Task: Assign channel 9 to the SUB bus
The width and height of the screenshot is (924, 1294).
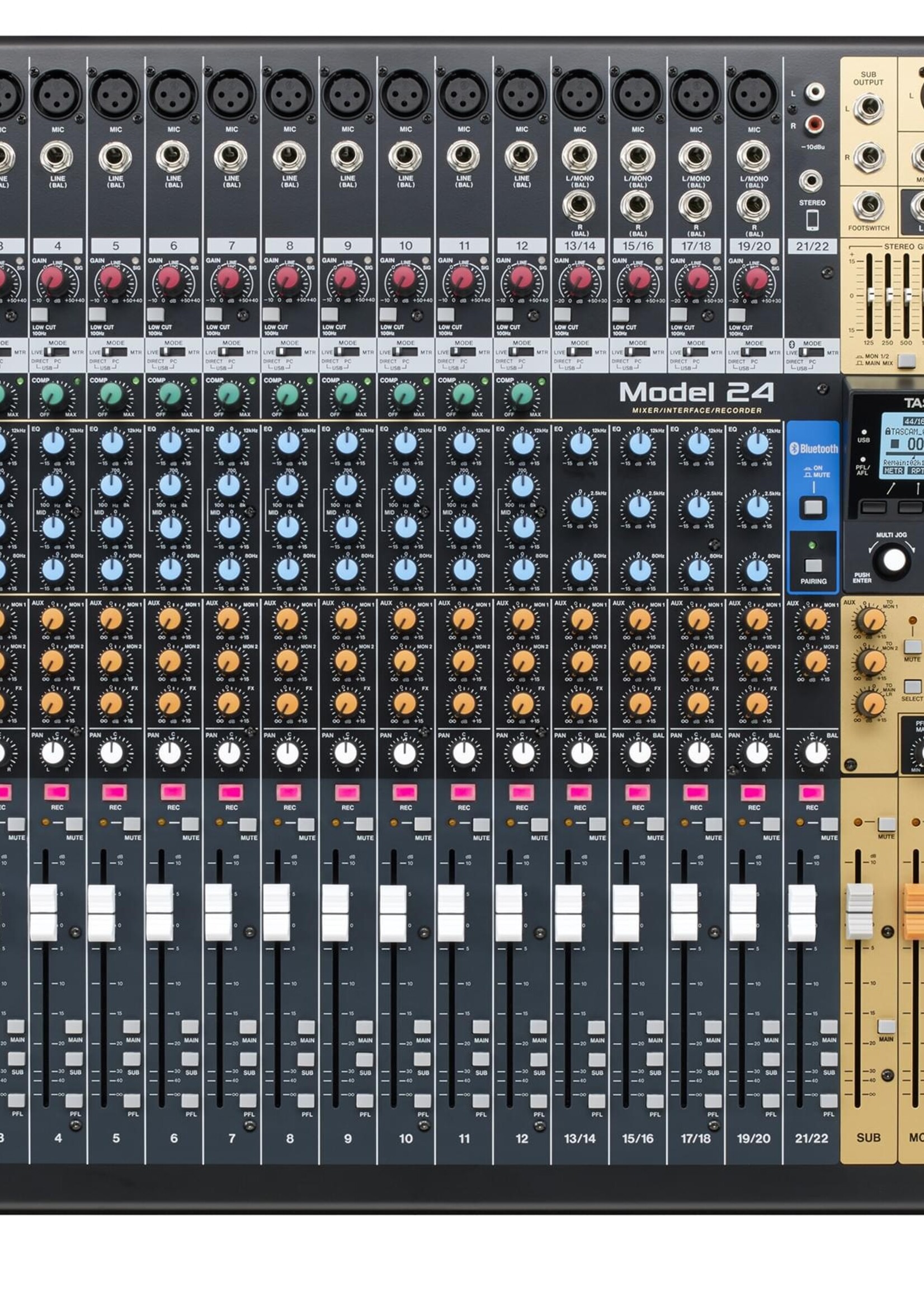Action: [x=365, y=1059]
